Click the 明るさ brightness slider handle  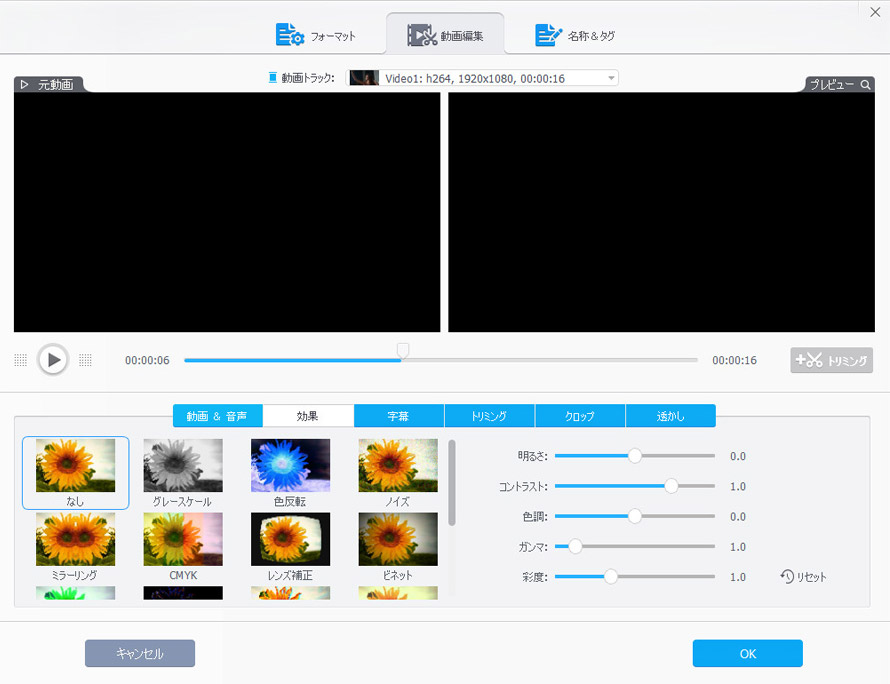635,456
